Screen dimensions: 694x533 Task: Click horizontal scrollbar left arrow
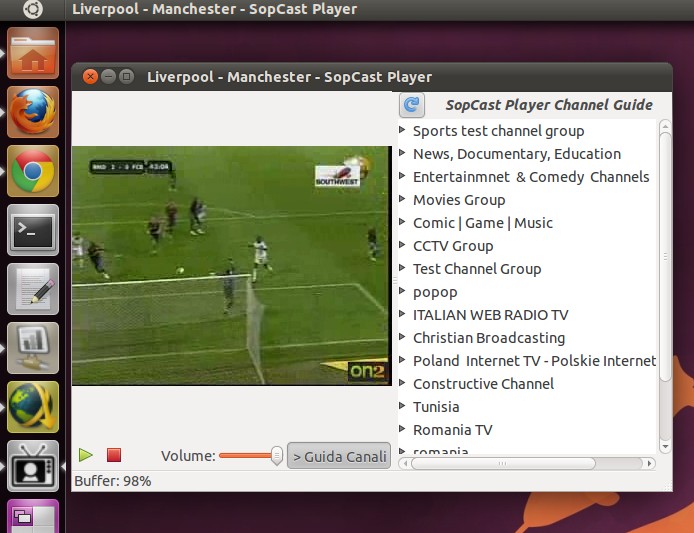tap(405, 463)
